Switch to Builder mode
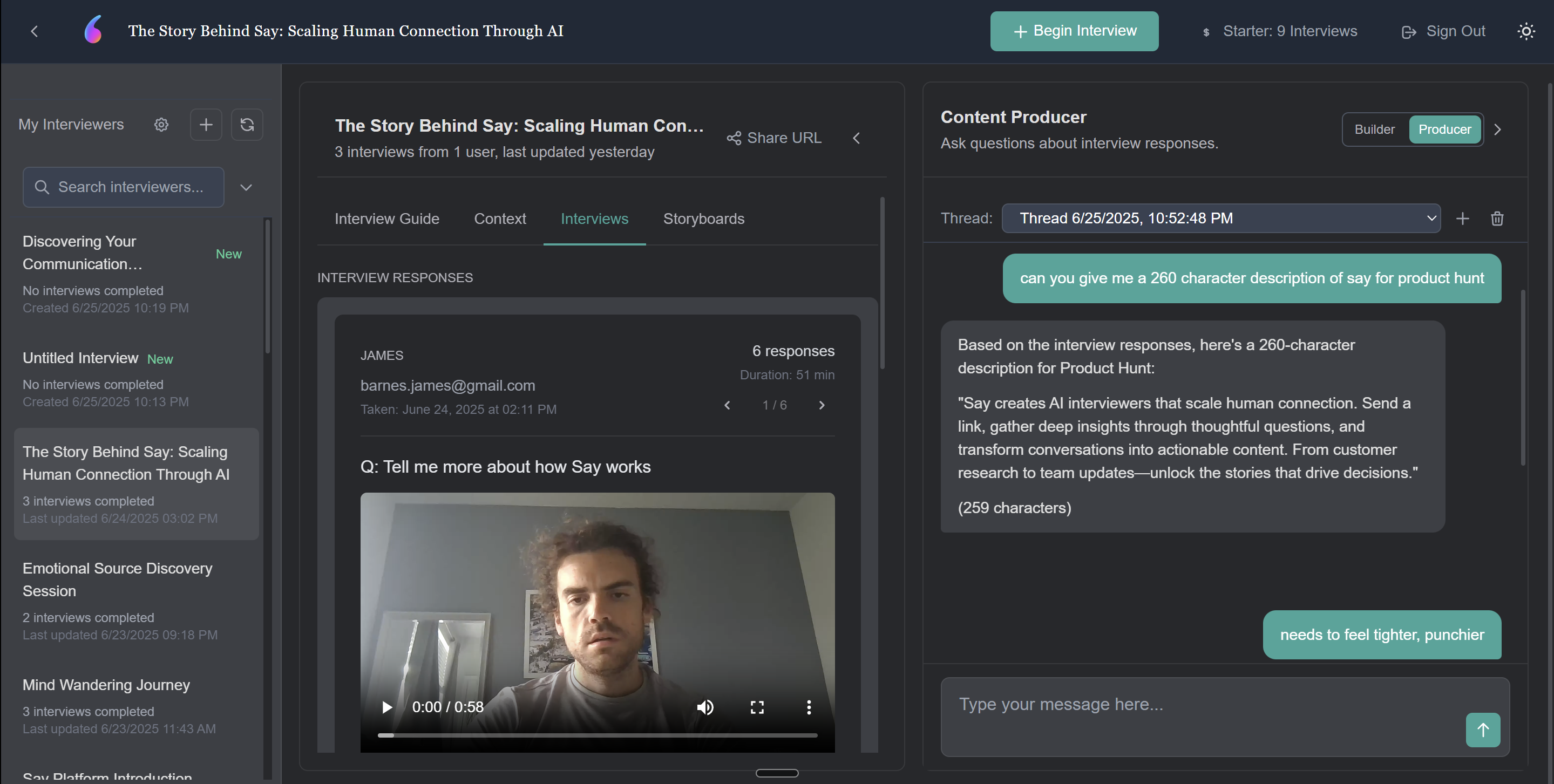 click(1374, 129)
